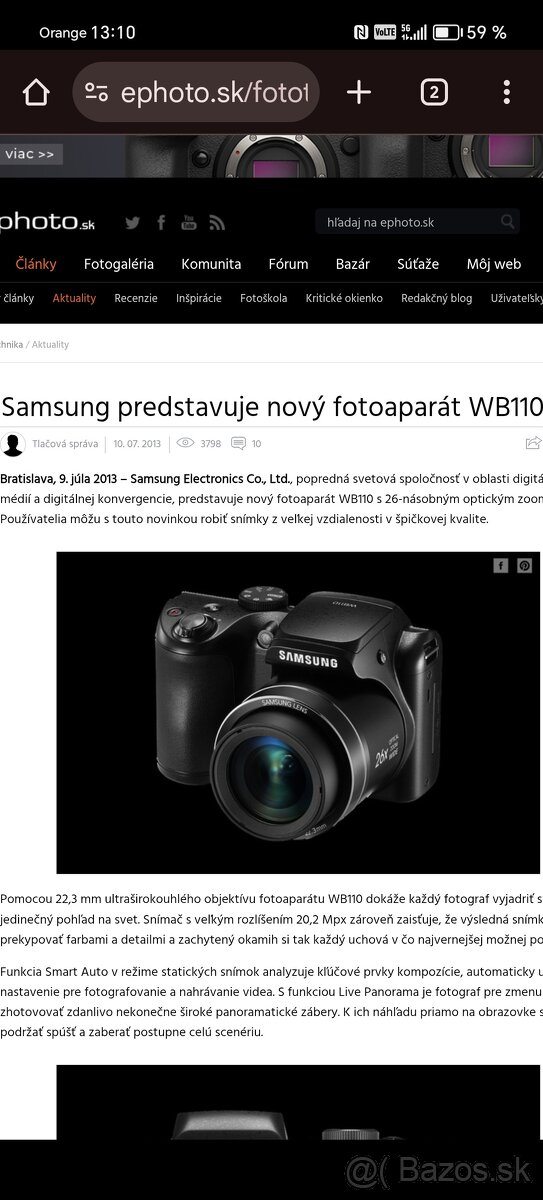The width and height of the screenshot is (543, 1200).
Task: Share camera image on Facebook
Action: 501,565
